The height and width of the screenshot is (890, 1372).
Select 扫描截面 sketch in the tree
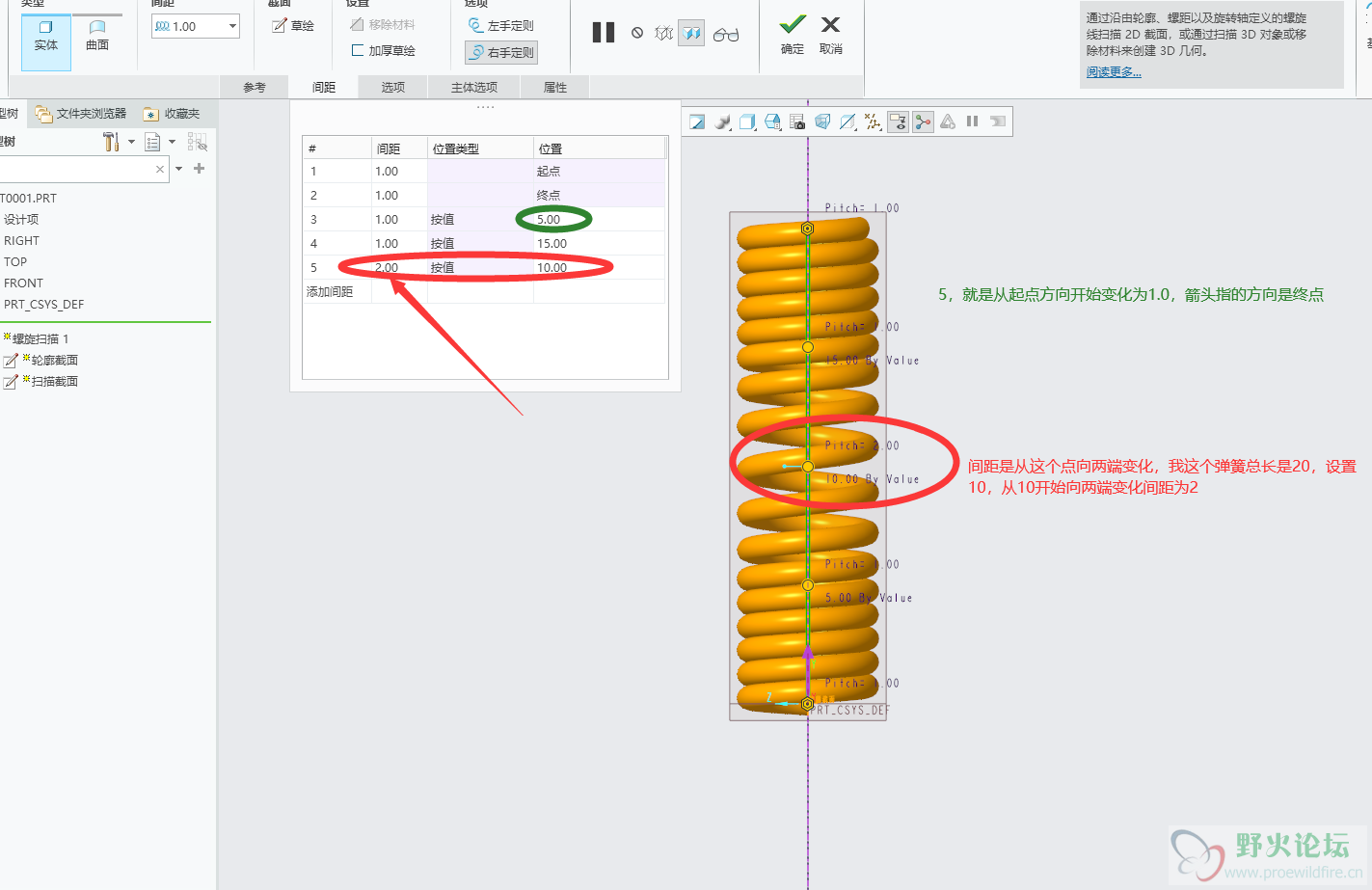tap(40, 381)
